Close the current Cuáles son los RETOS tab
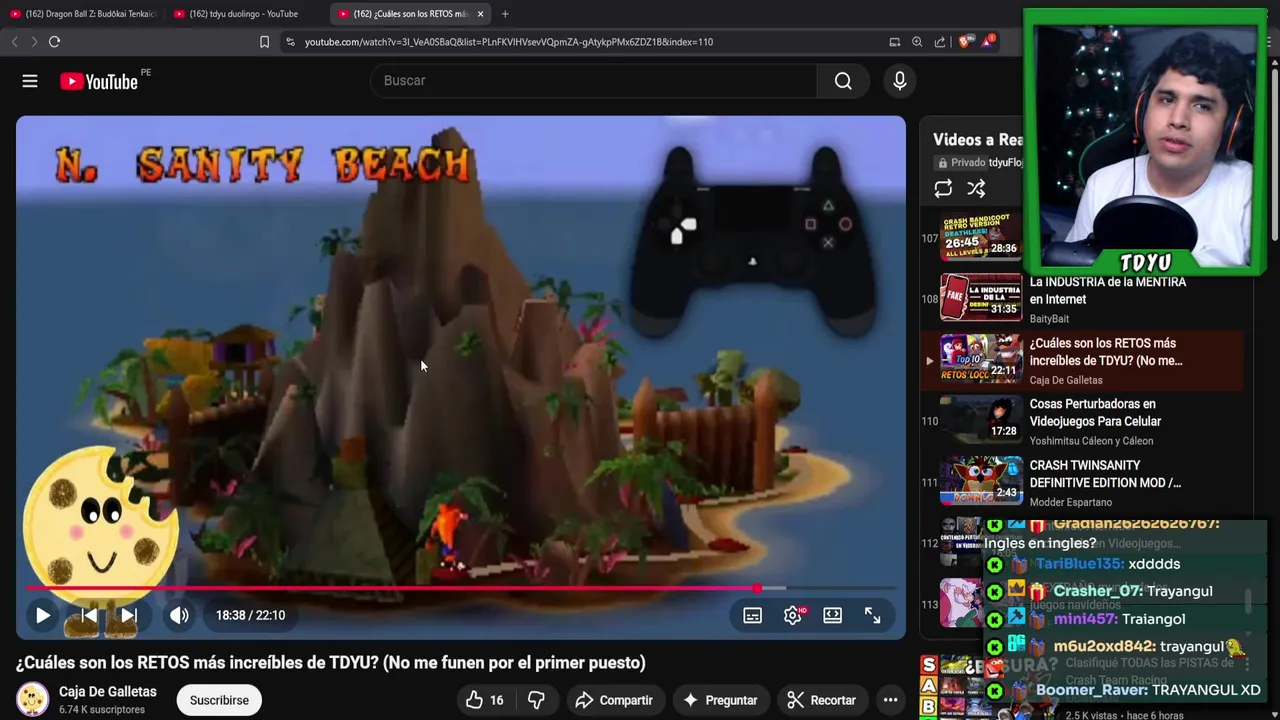Viewport: 1280px width, 720px height. (x=480, y=14)
